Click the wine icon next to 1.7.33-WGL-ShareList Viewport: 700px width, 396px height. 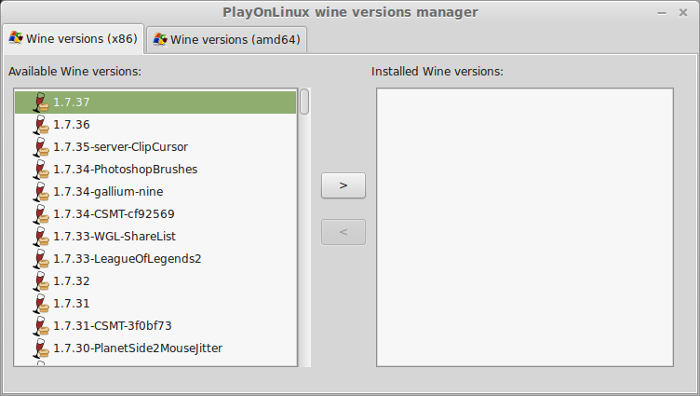pos(41,236)
